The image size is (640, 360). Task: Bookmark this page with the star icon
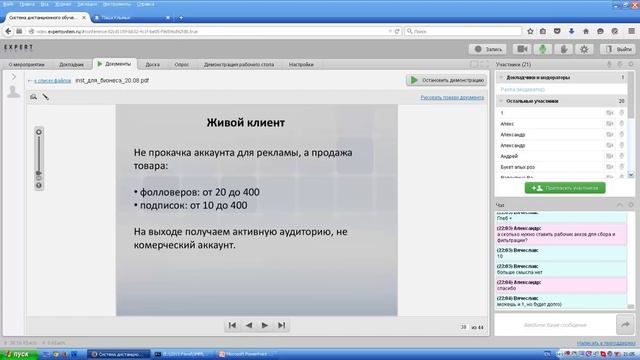click(x=530, y=31)
